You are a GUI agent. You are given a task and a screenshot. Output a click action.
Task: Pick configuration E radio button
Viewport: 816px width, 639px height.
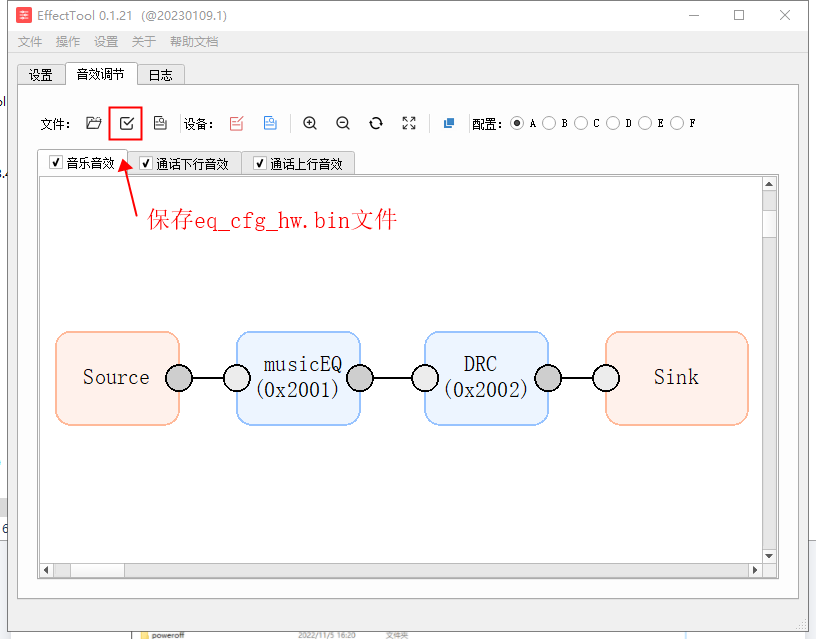click(x=645, y=123)
